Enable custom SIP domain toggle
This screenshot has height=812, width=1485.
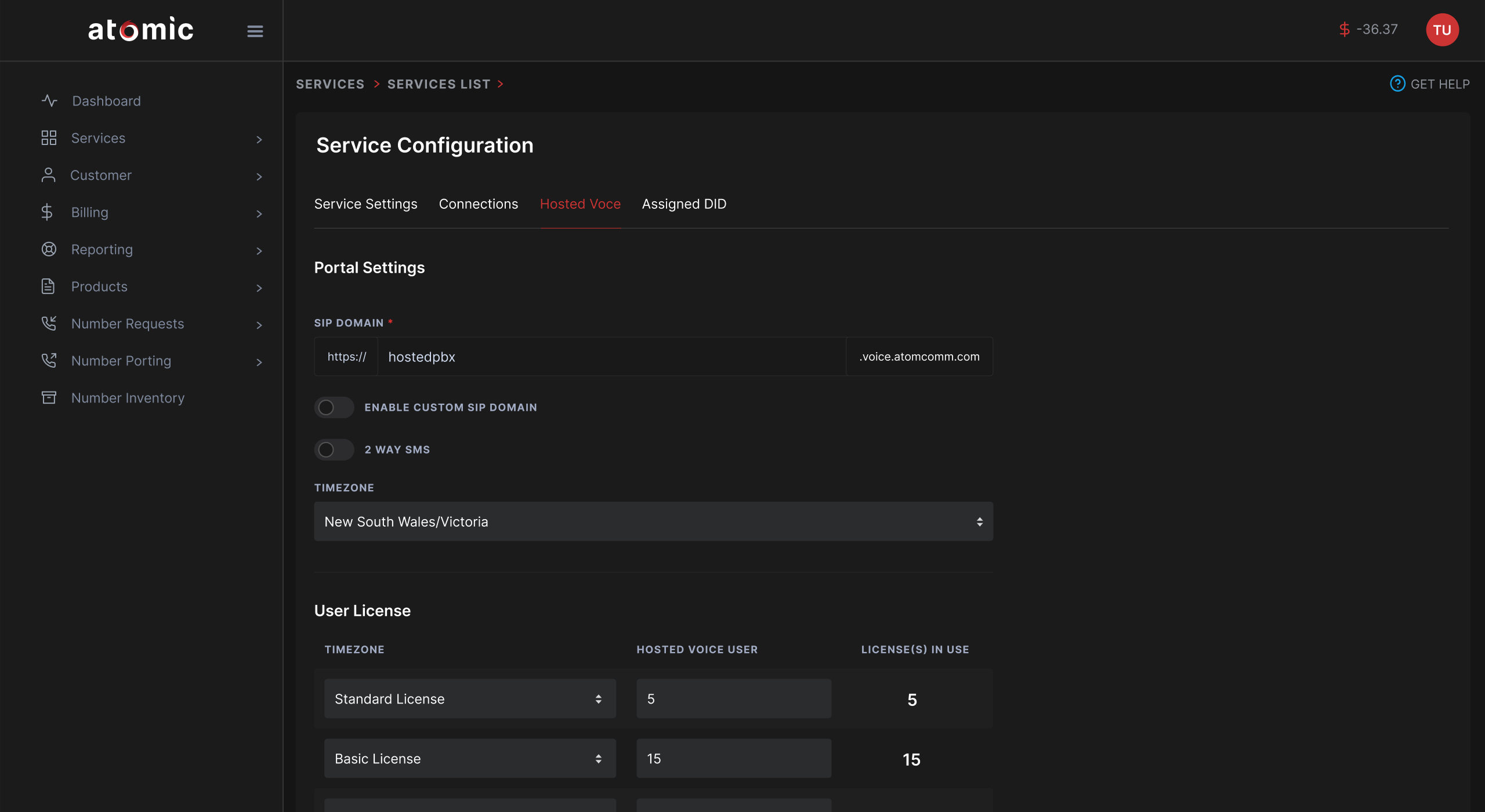point(334,407)
